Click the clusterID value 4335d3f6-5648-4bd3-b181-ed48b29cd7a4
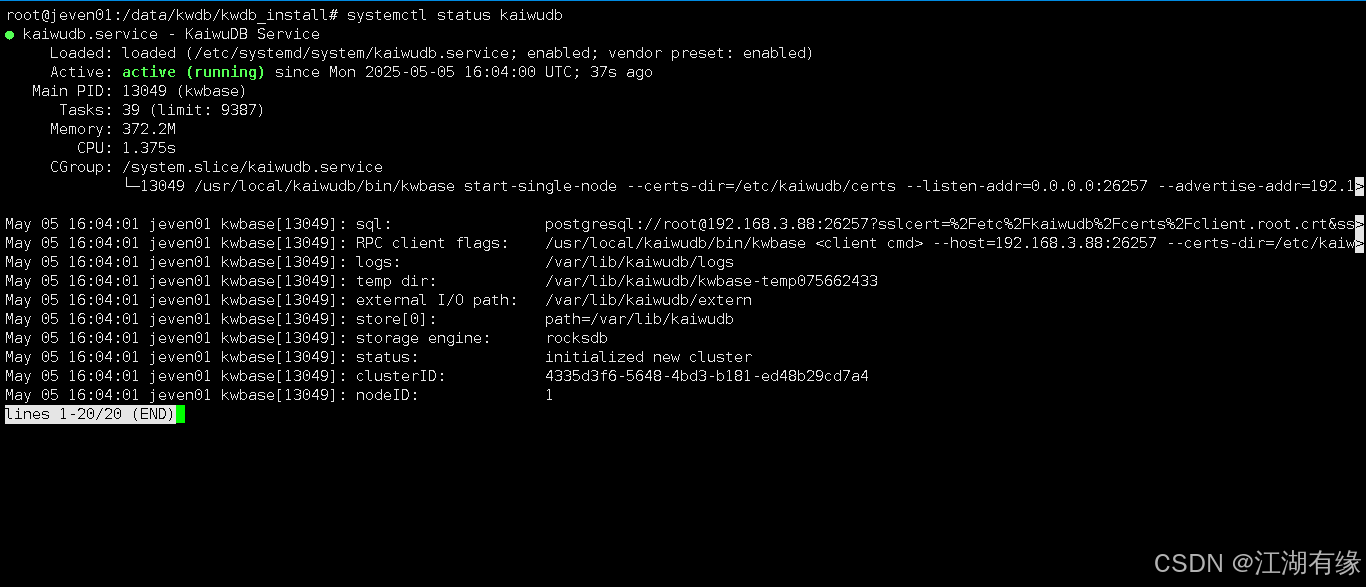Screen dimensions: 1366x587 tap(706, 376)
